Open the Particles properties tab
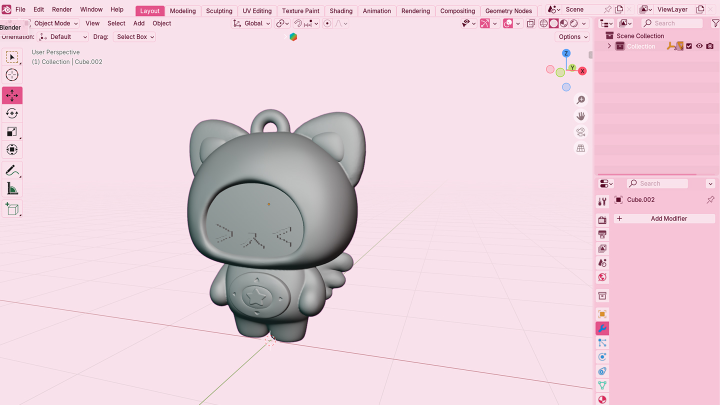 [602, 343]
